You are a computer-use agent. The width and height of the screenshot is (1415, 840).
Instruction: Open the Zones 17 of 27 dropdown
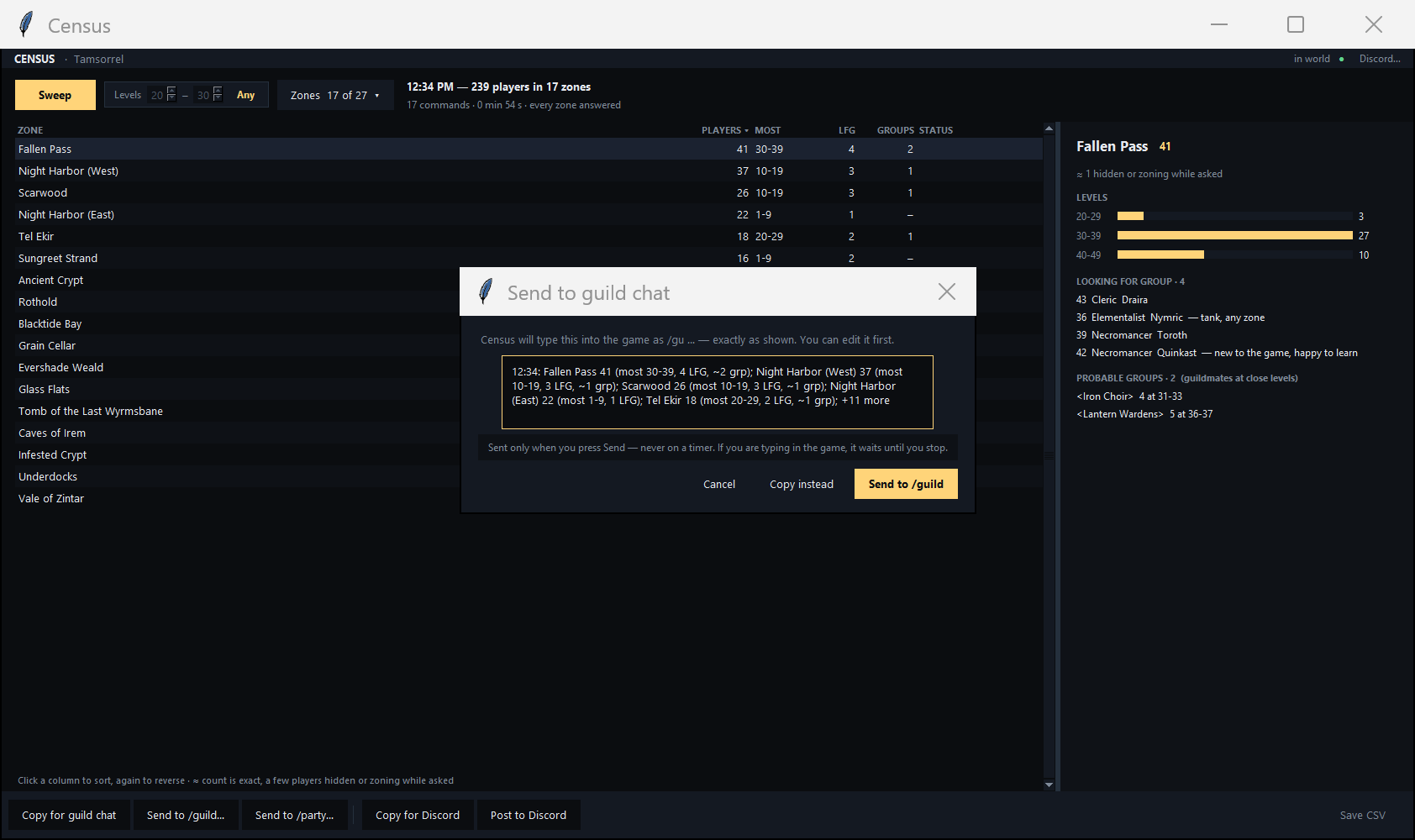335,95
